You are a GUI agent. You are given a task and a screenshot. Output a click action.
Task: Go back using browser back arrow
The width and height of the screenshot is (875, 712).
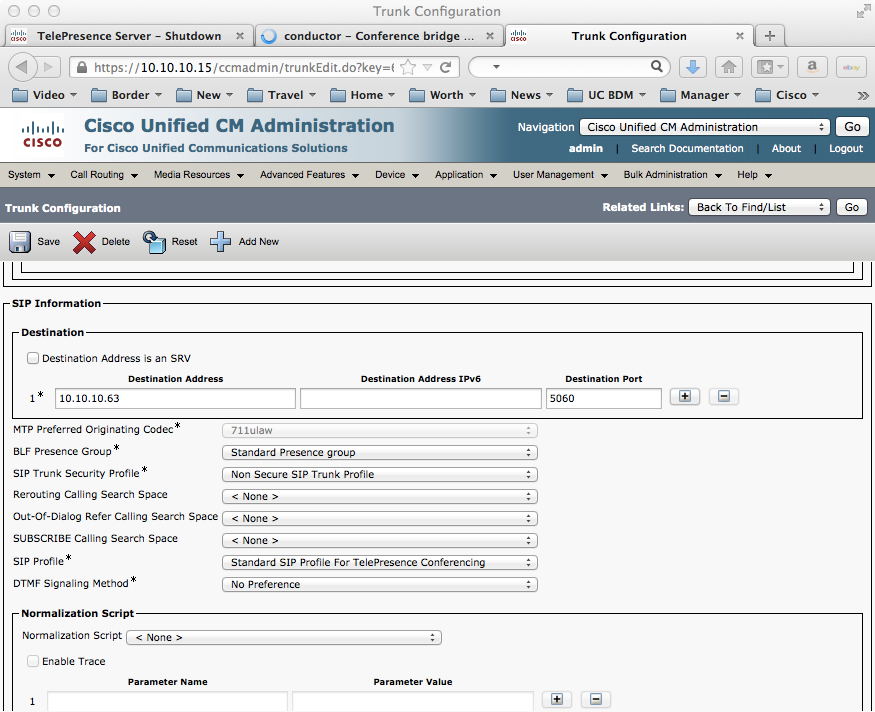click(x=23, y=67)
